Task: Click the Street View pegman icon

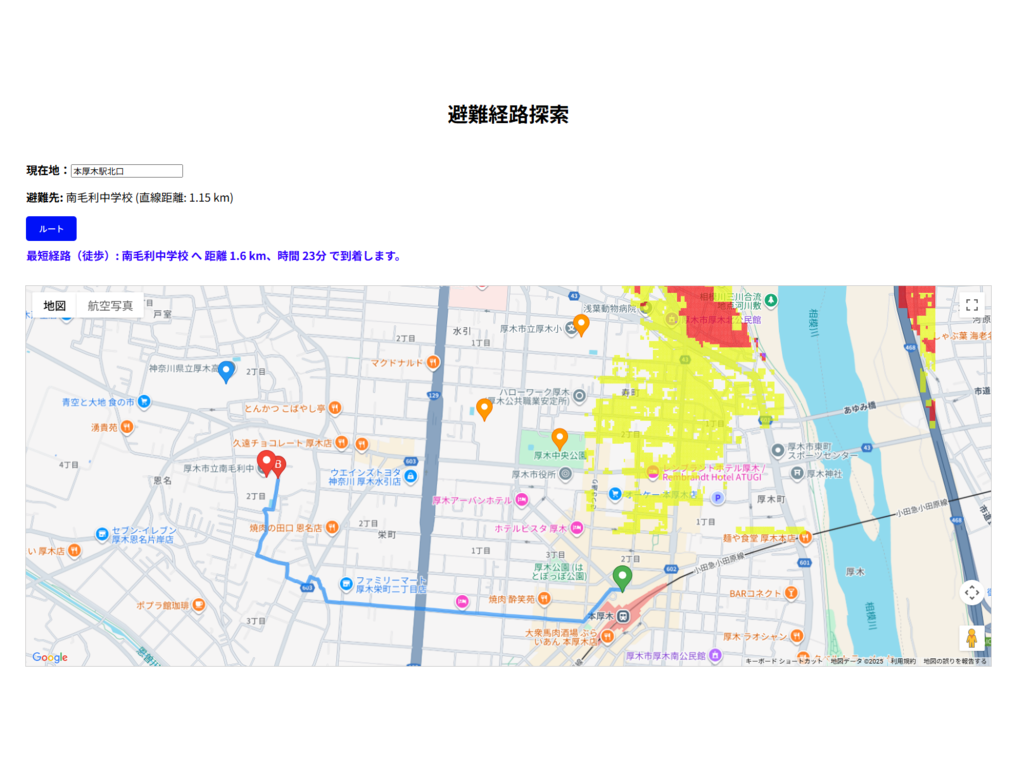Action: pyautogui.click(x=971, y=639)
